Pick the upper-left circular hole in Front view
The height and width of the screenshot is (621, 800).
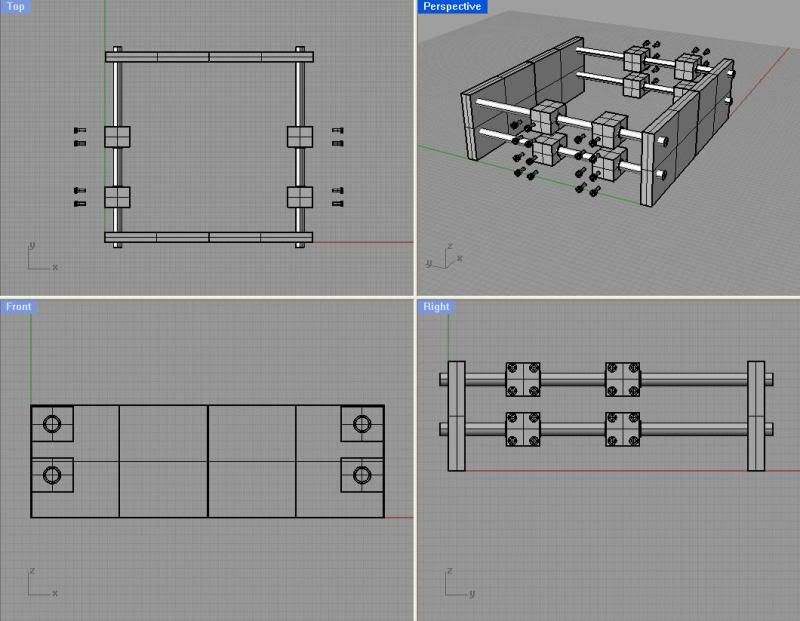(x=52, y=424)
